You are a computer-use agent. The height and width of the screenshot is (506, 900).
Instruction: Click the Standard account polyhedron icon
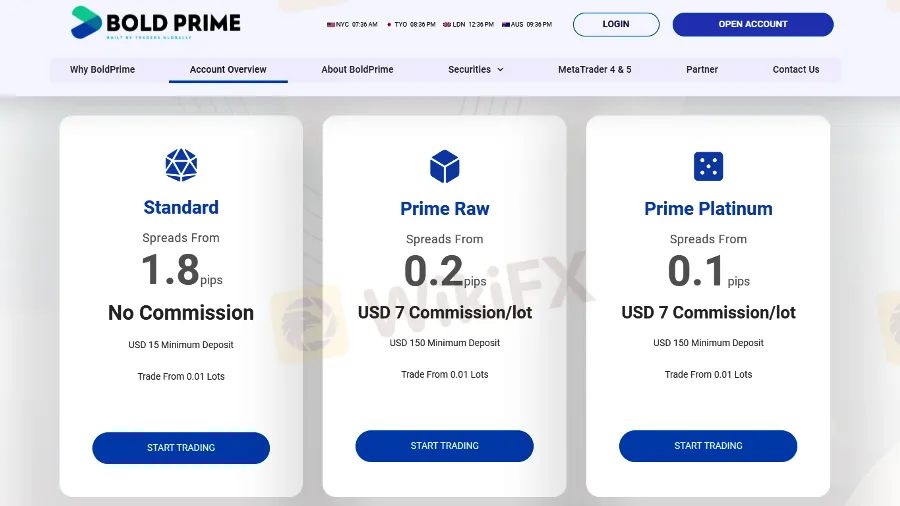coord(181,165)
